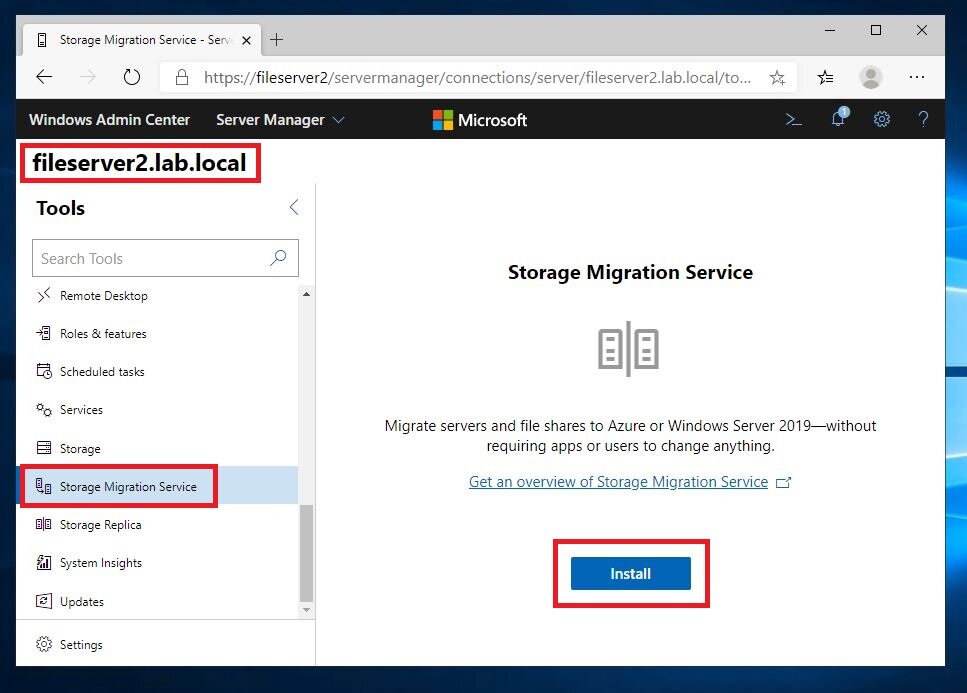Click the page icon on browser tab

tap(42, 40)
